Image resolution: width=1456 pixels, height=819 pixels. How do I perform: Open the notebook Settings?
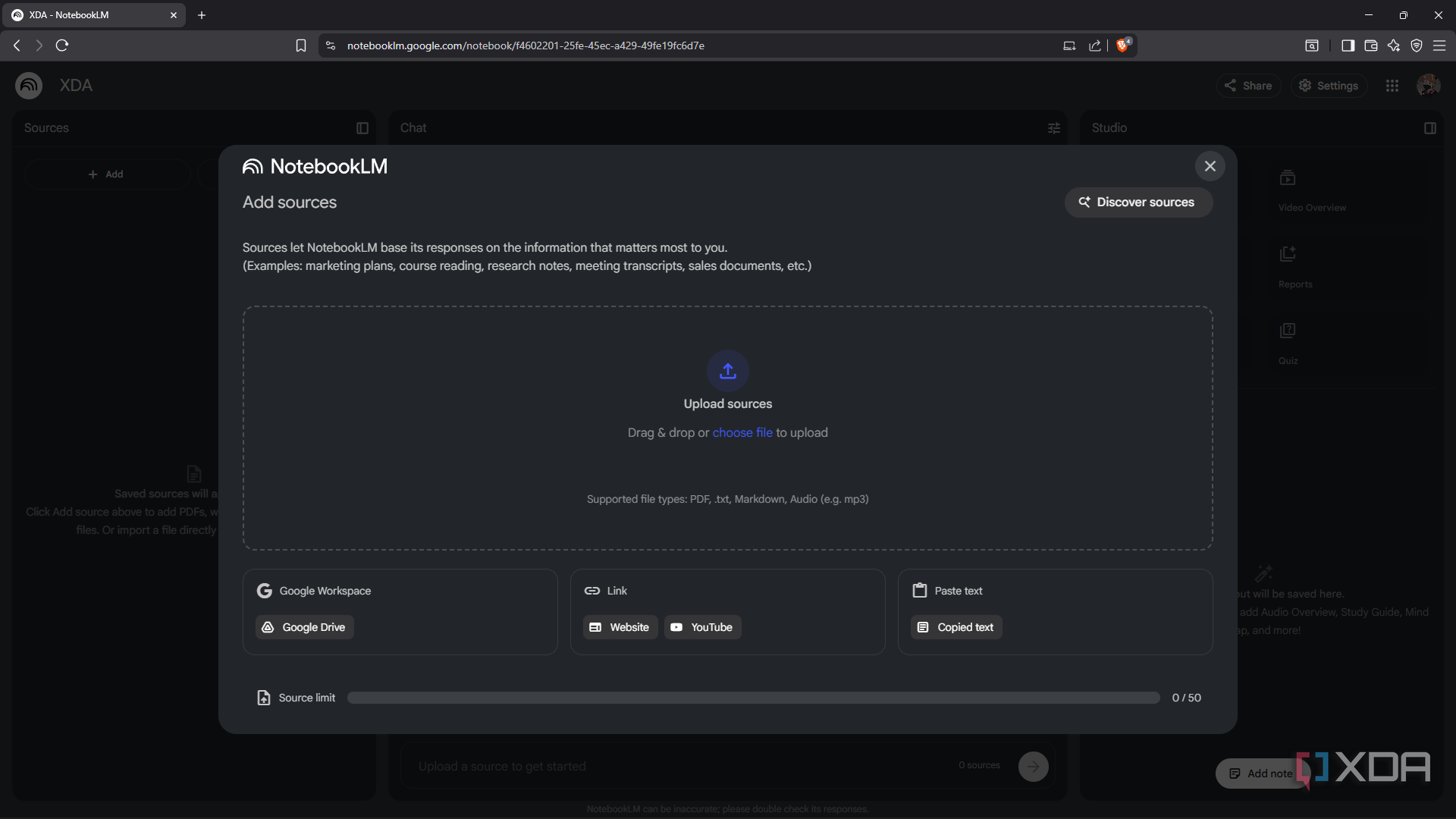(1329, 86)
